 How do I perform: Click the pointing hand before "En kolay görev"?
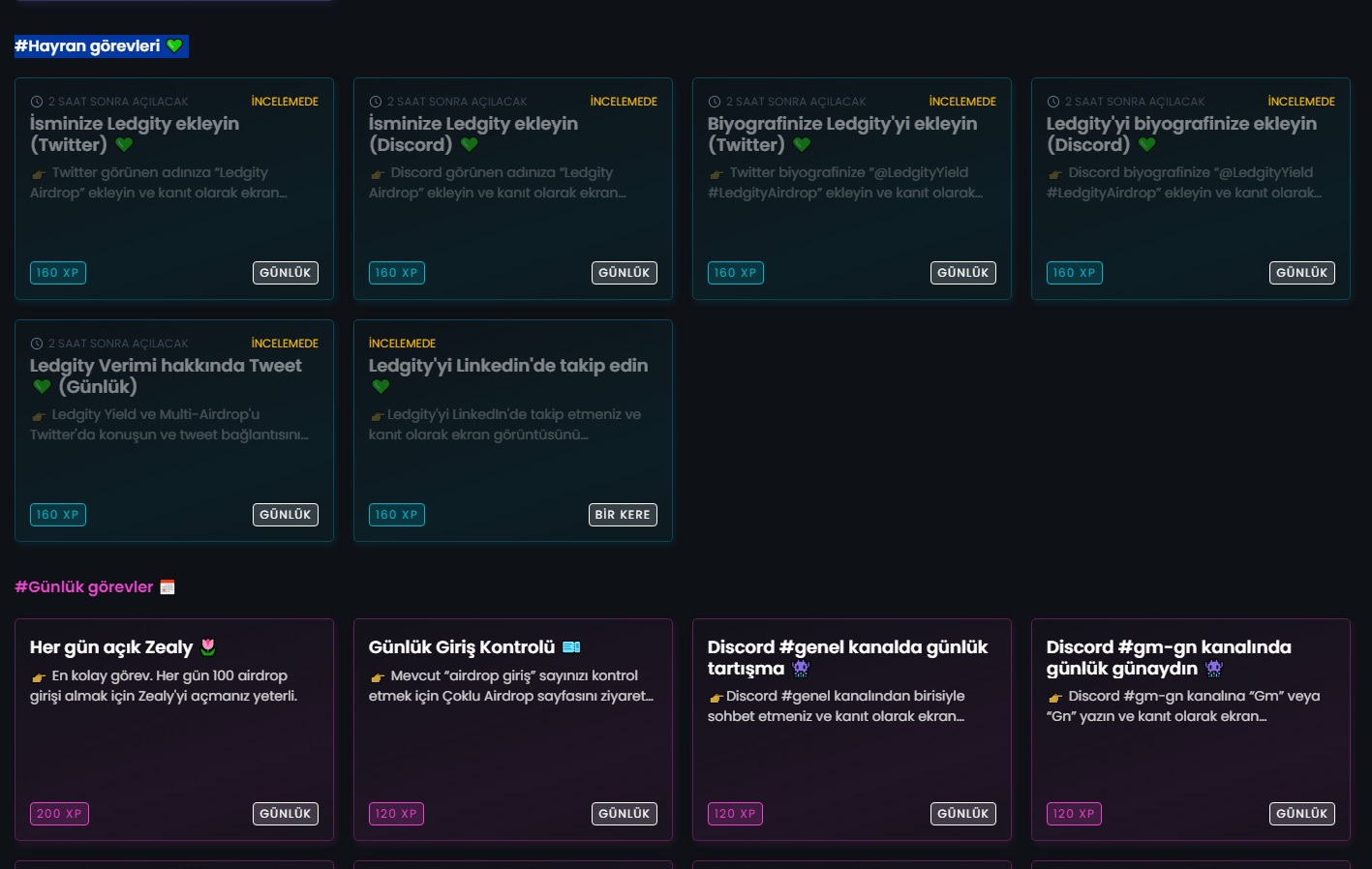[39, 677]
